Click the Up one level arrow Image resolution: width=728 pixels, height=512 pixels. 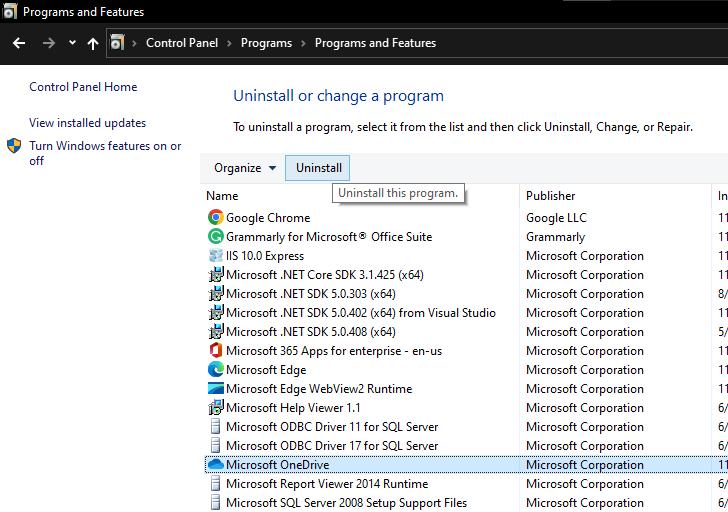(x=93, y=43)
